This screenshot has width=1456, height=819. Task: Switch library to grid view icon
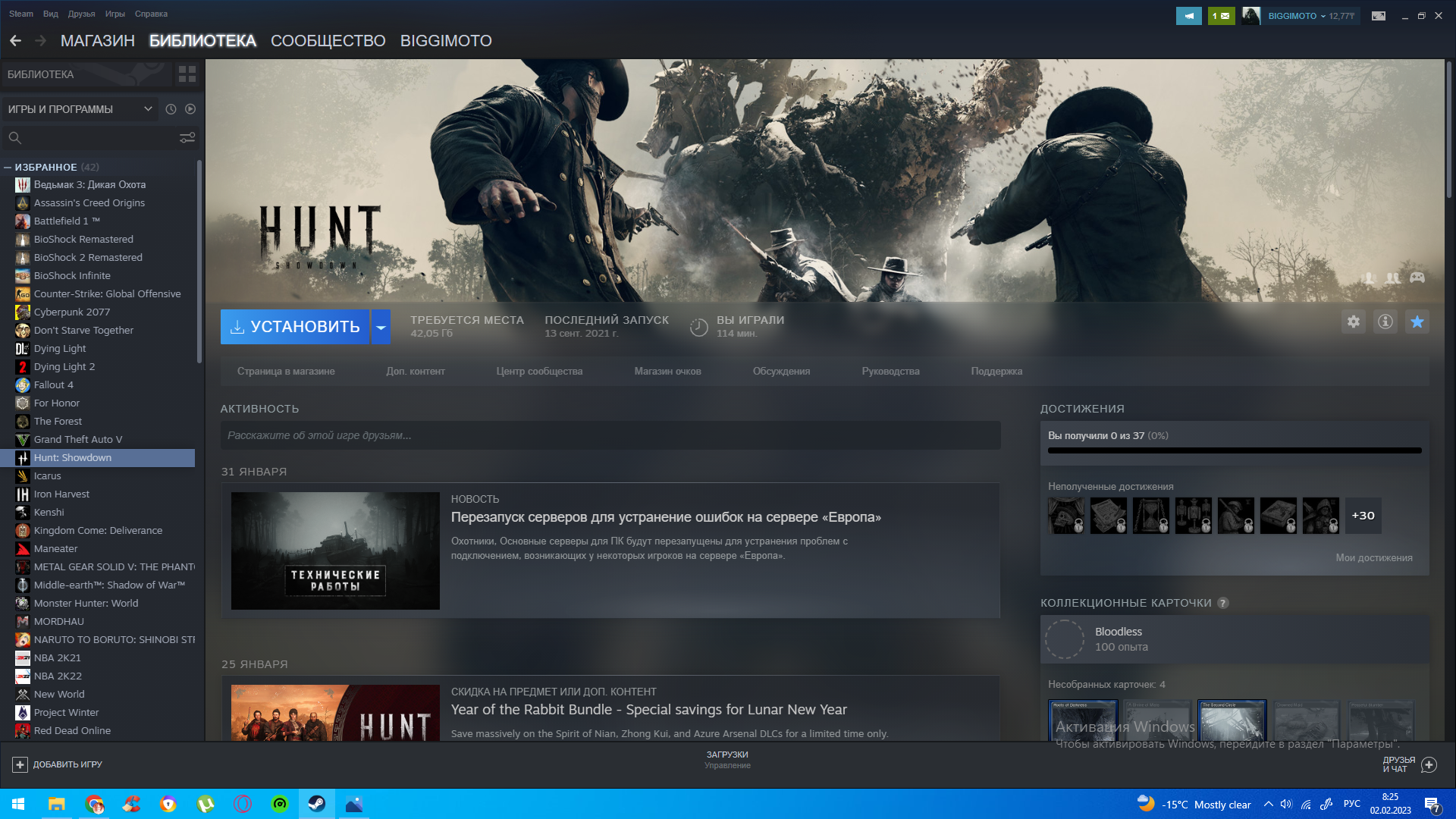click(187, 74)
